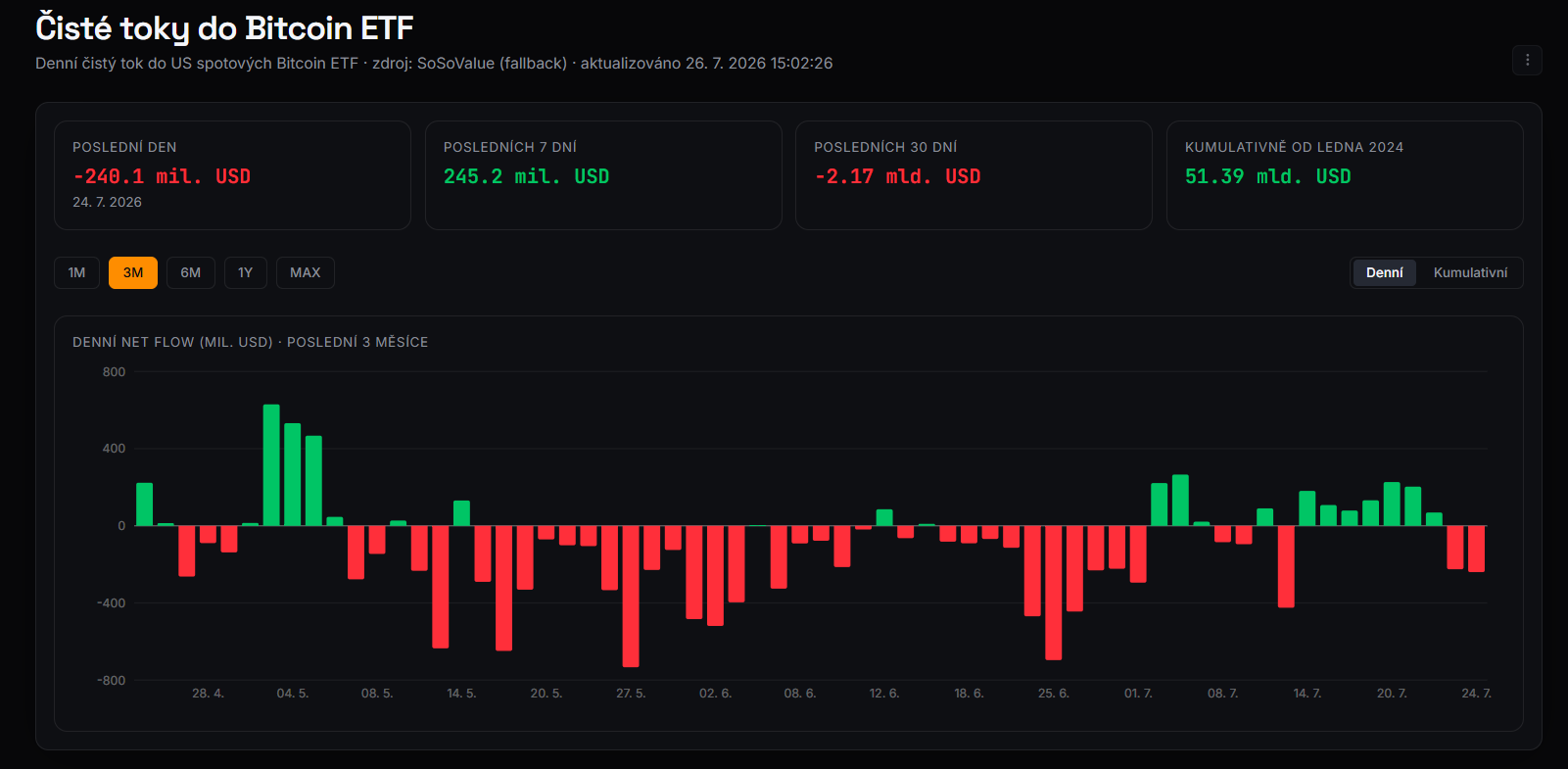Click the Poslední den card label
Viewport: 1568px width, 769px height.
124,147
